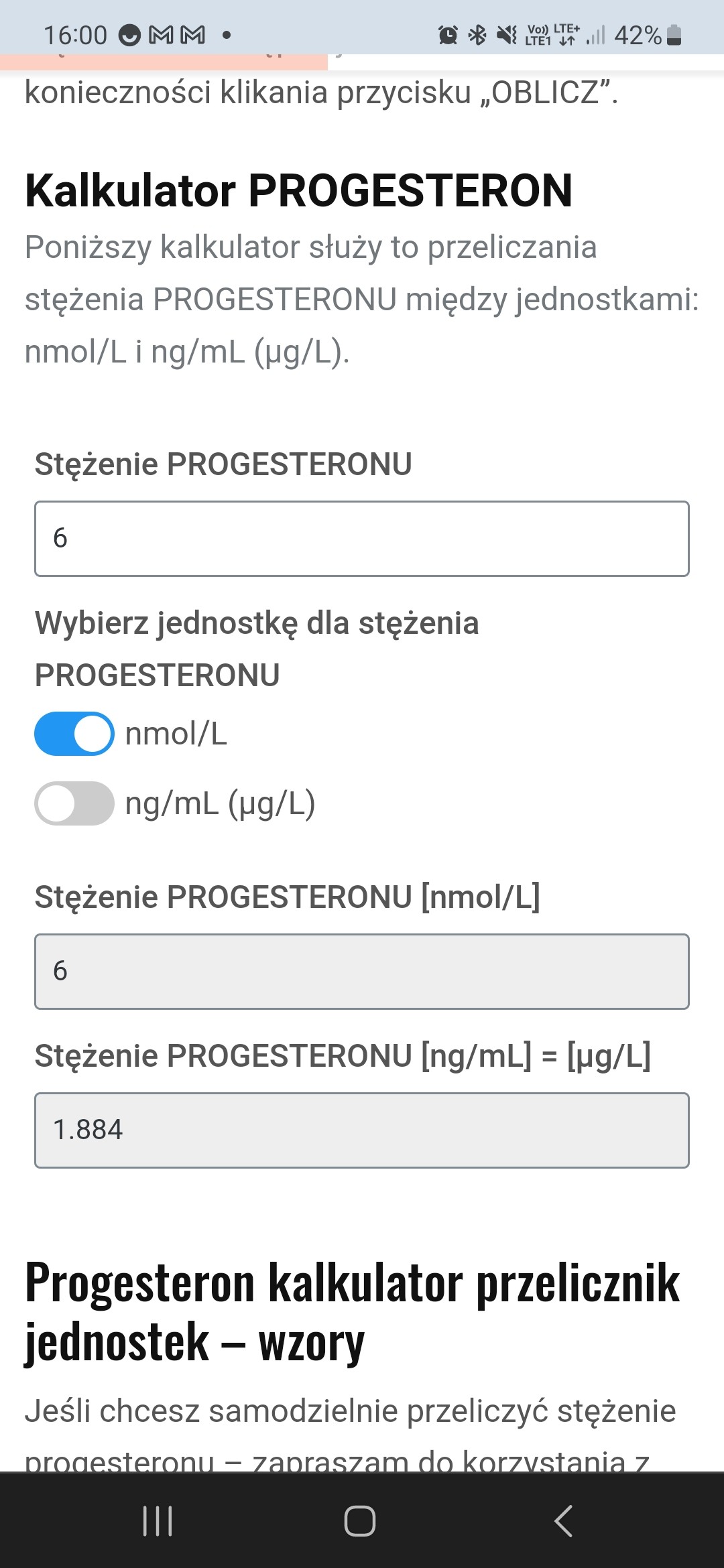Disable the nmol/L unit toggle
This screenshot has height=1568, width=724.
74,734
